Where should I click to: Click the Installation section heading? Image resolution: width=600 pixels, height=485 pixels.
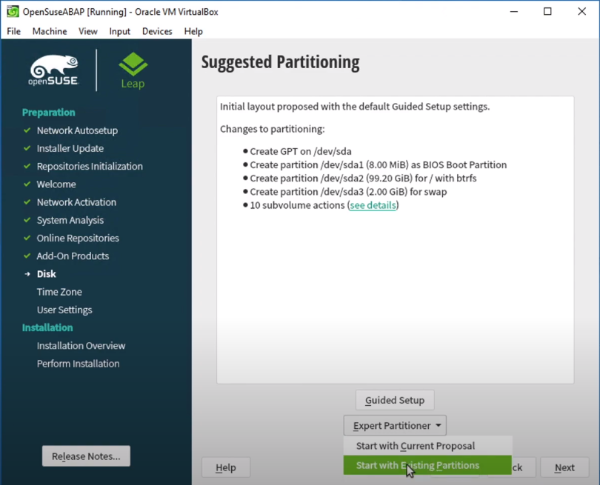pos(47,328)
